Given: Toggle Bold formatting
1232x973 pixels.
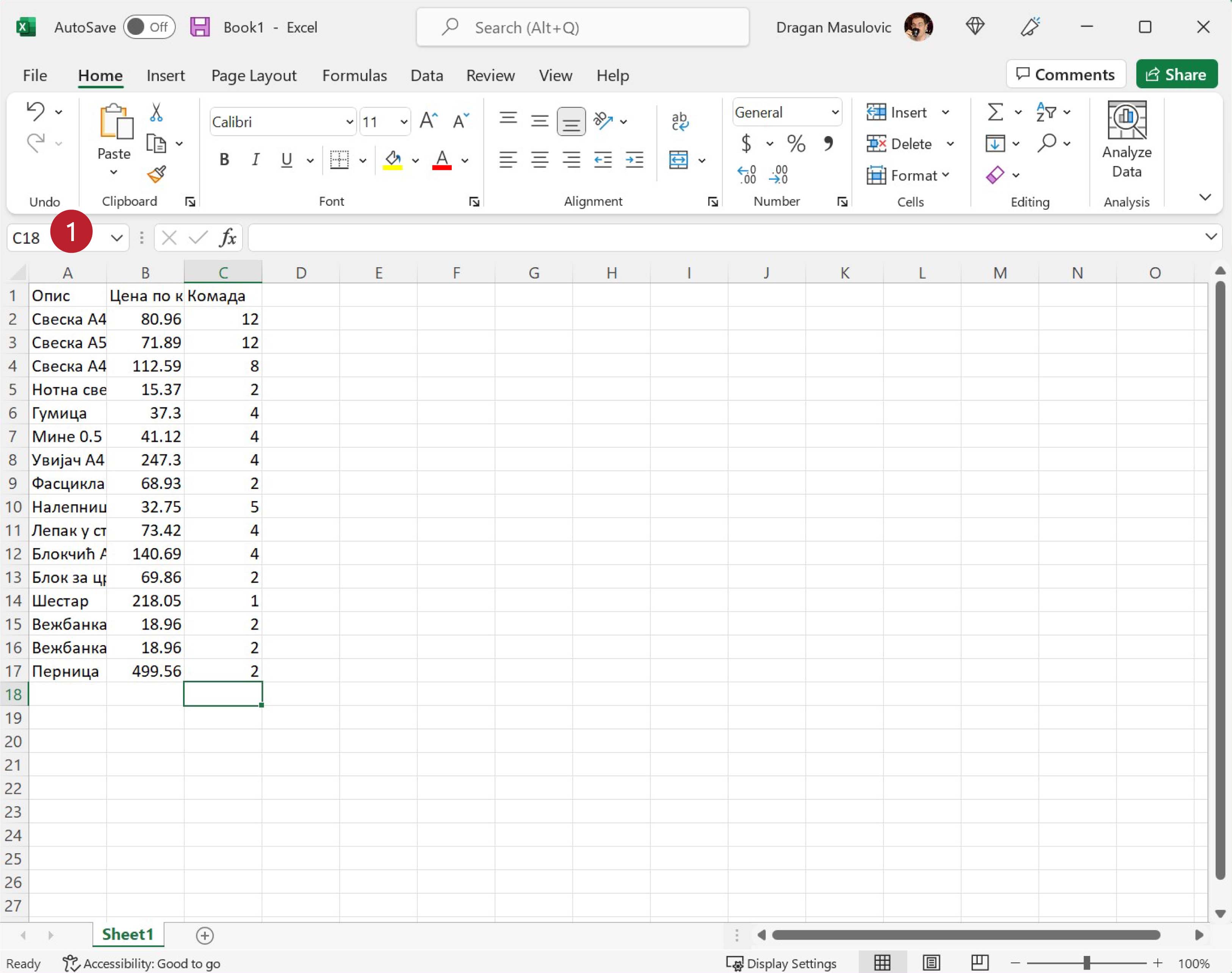Looking at the screenshot, I should 224,160.
